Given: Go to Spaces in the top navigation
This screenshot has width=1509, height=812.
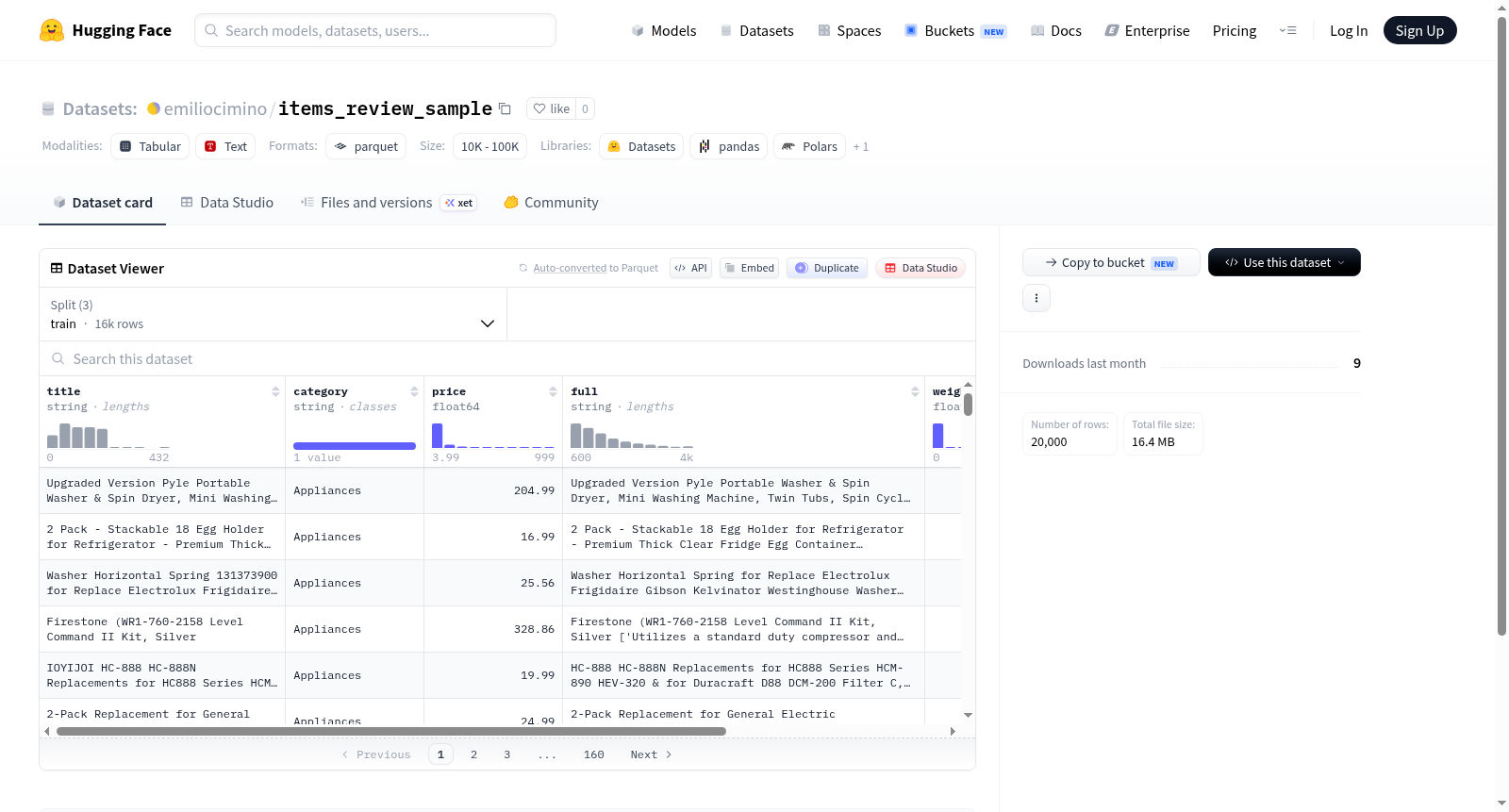Looking at the screenshot, I should [x=850, y=30].
